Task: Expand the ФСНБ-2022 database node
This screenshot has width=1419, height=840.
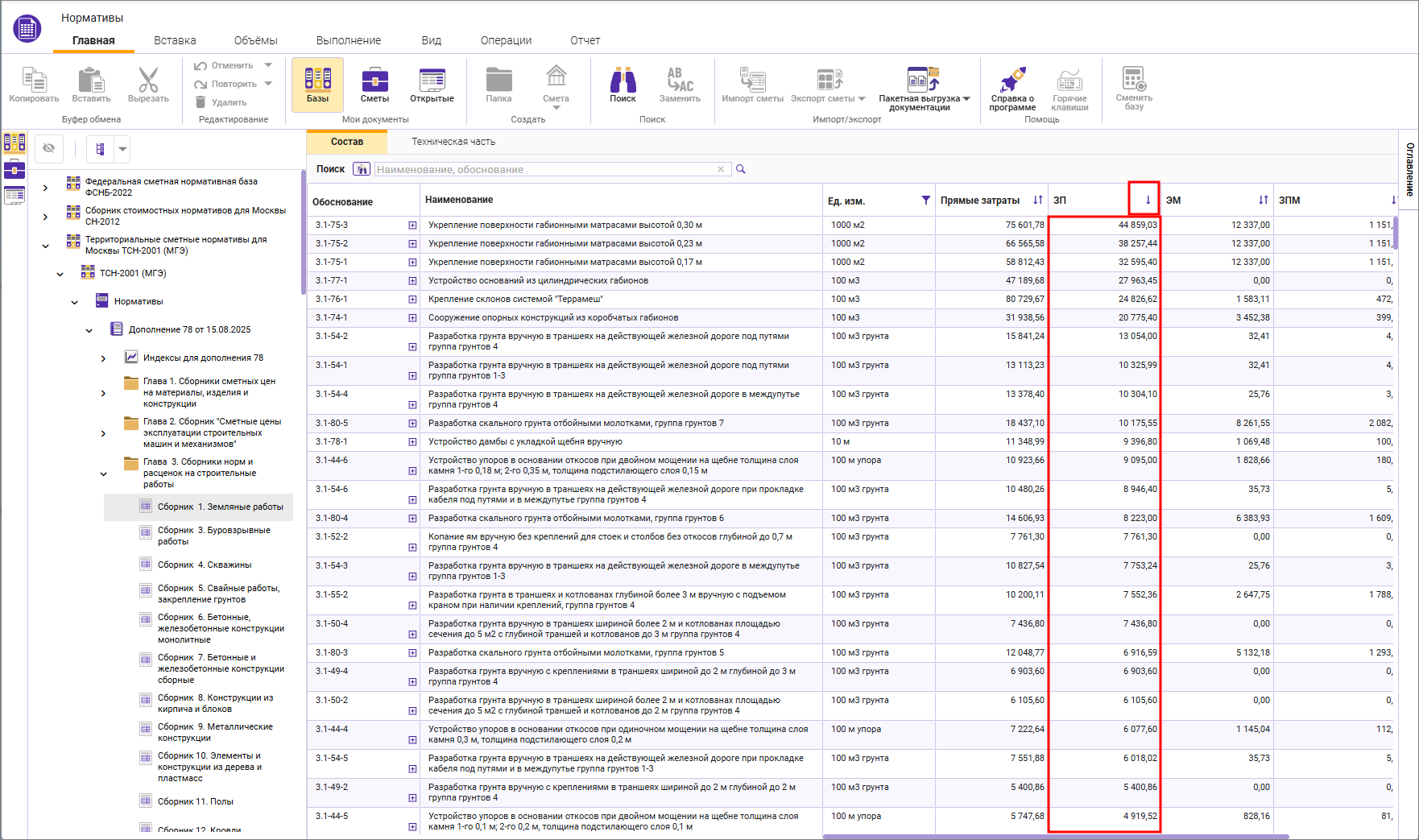Action: pyautogui.click(x=45, y=188)
